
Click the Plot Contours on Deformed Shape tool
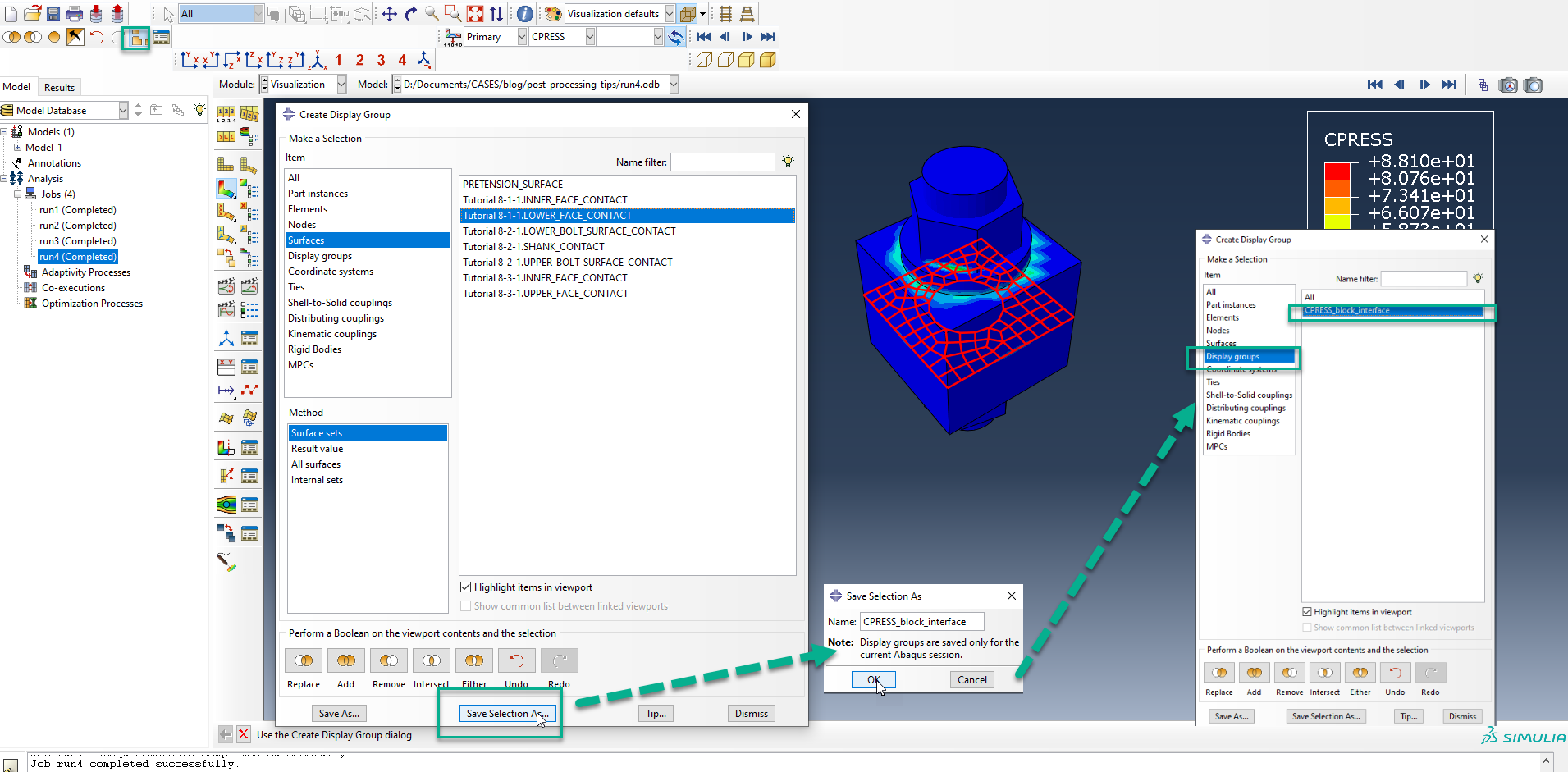point(226,189)
